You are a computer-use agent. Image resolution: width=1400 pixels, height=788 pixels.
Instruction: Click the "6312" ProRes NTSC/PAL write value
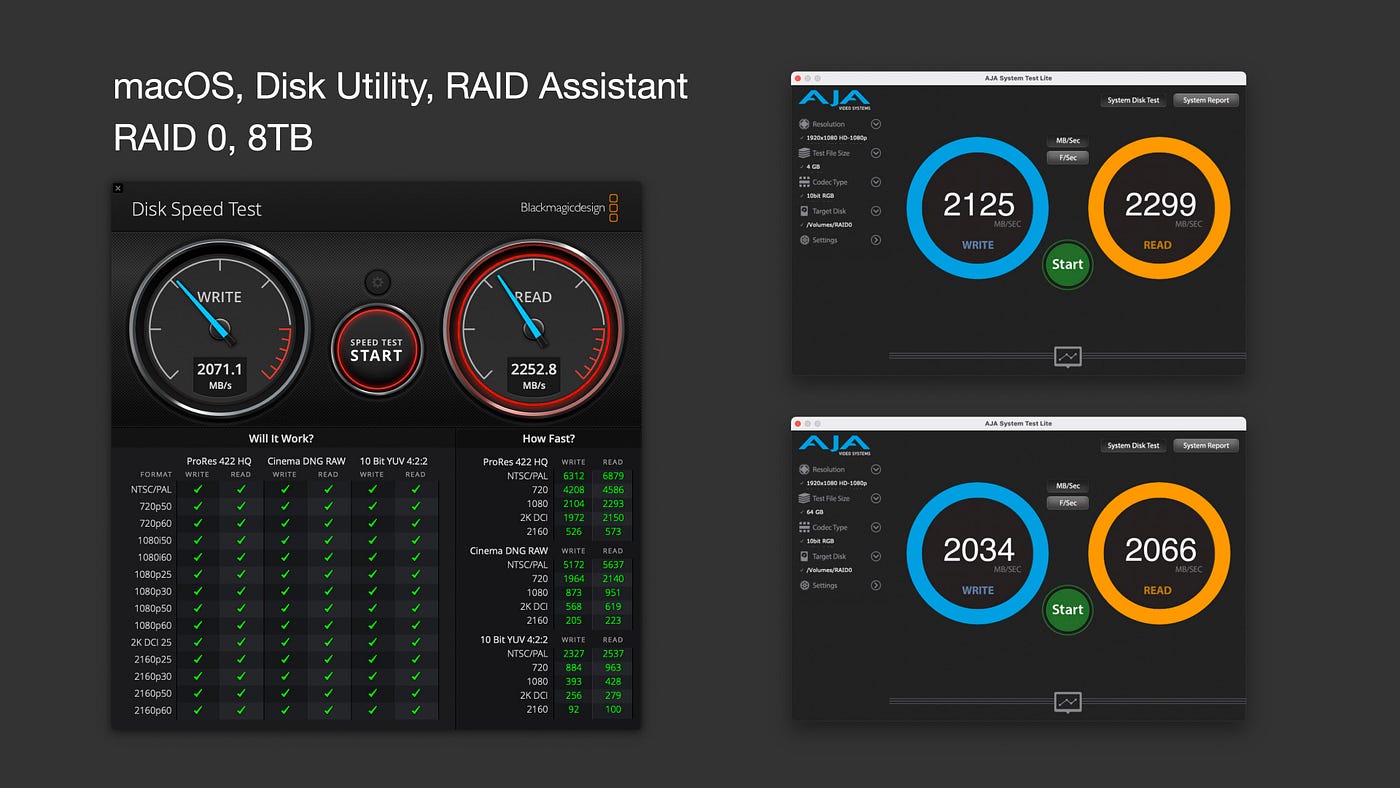tap(573, 476)
